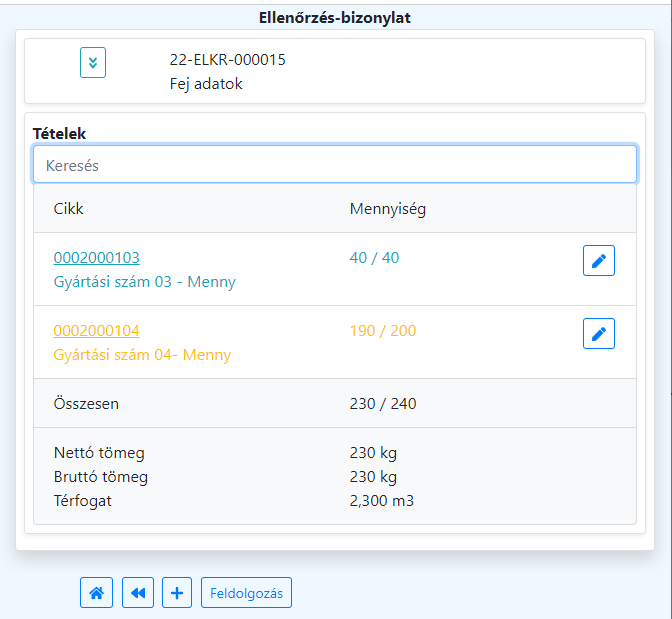Click the Cikk column header
Screen dimensions: 672x619
[69, 209]
